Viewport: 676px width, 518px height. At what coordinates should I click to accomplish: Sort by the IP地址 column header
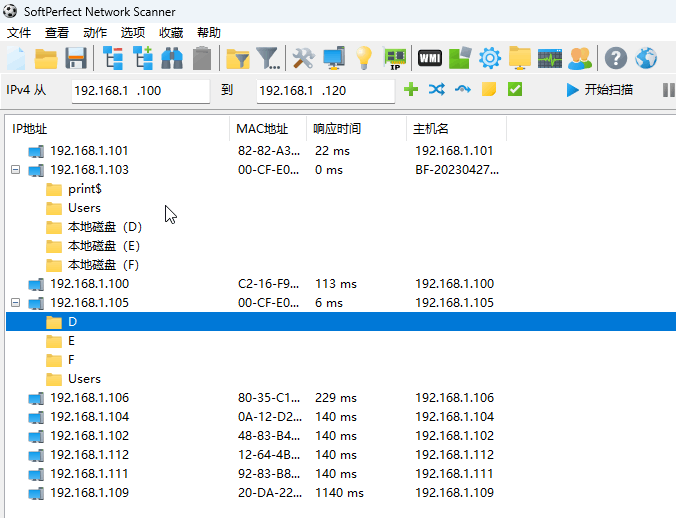click(x=118, y=128)
